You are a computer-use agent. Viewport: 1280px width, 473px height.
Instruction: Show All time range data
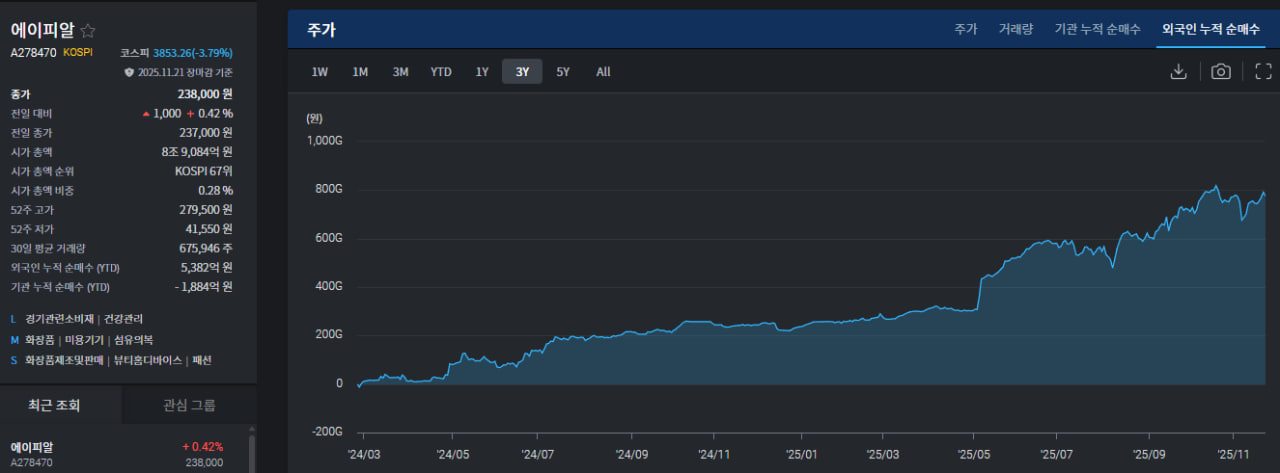tap(603, 72)
